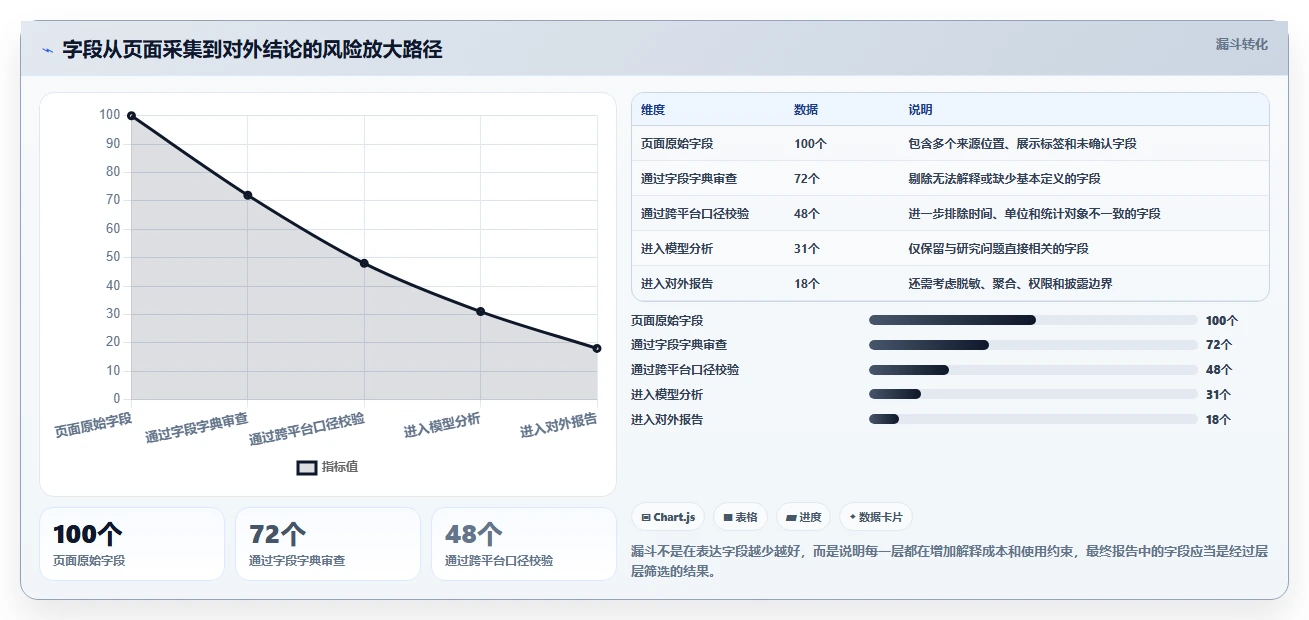Click the lightning icon beside the title

click(x=47, y=50)
